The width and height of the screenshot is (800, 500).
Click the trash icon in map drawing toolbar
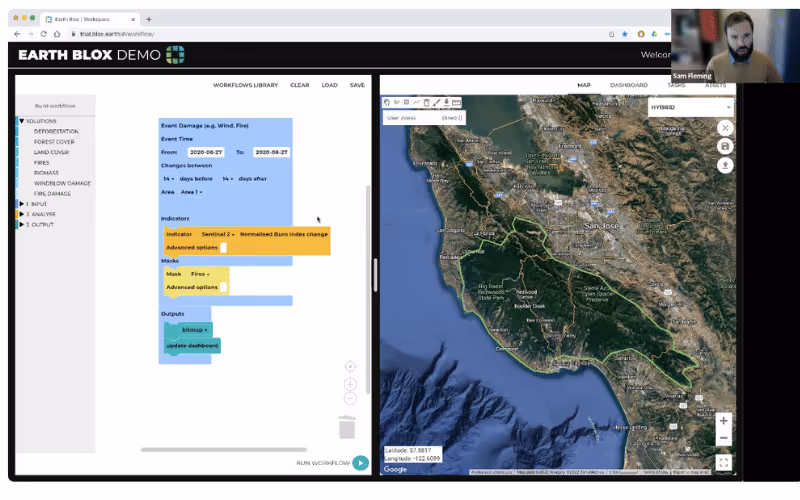pos(427,103)
